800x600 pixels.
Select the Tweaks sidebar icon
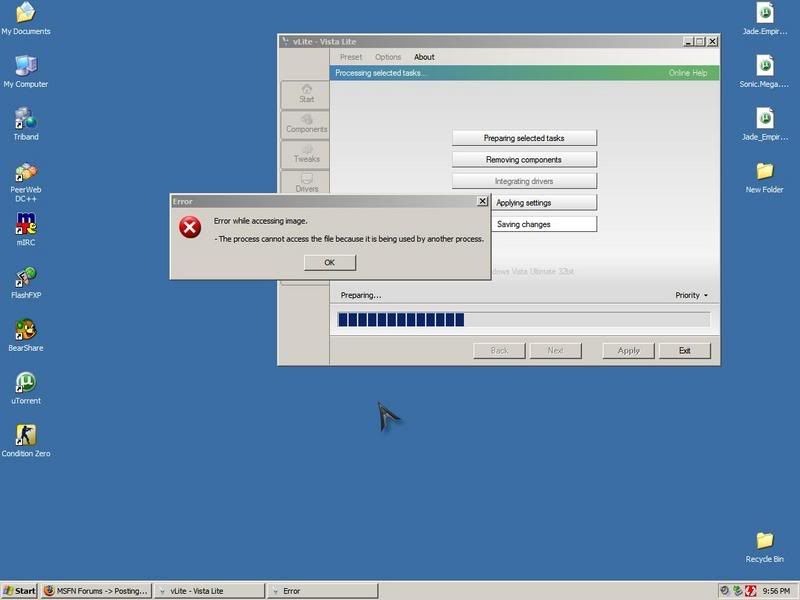(x=306, y=153)
